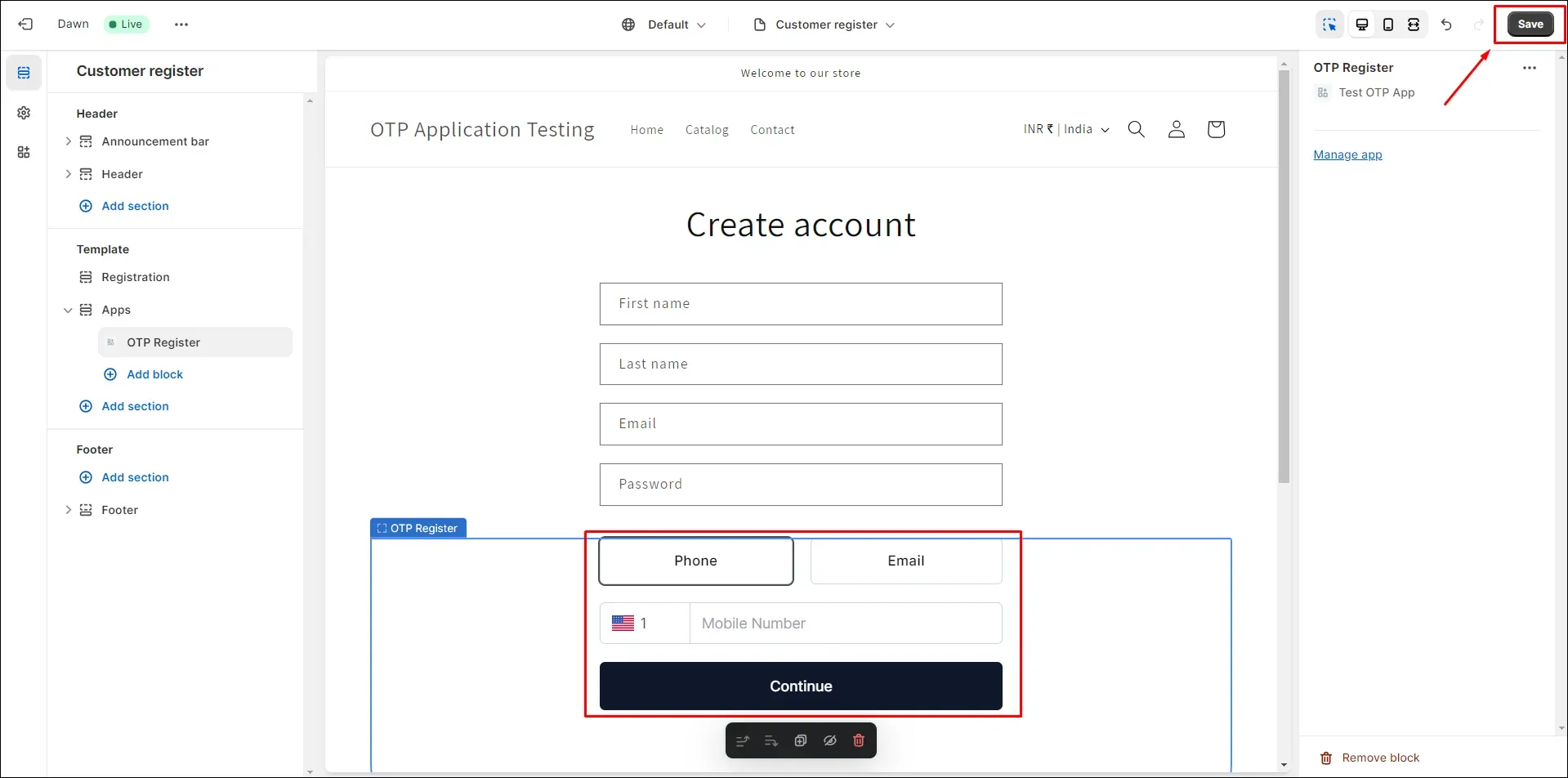Click the Mobile Number input field
1568x778 pixels.
click(x=847, y=624)
